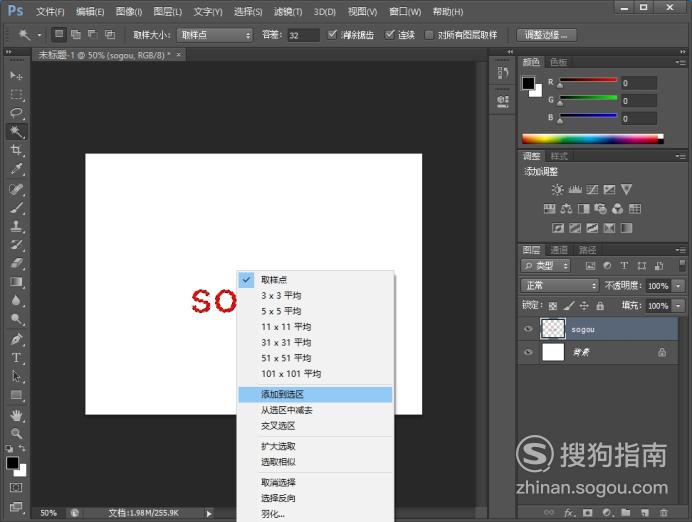Viewport: 692px width, 522px height.
Task: Select the Clone Stamp tool
Action: point(16,226)
